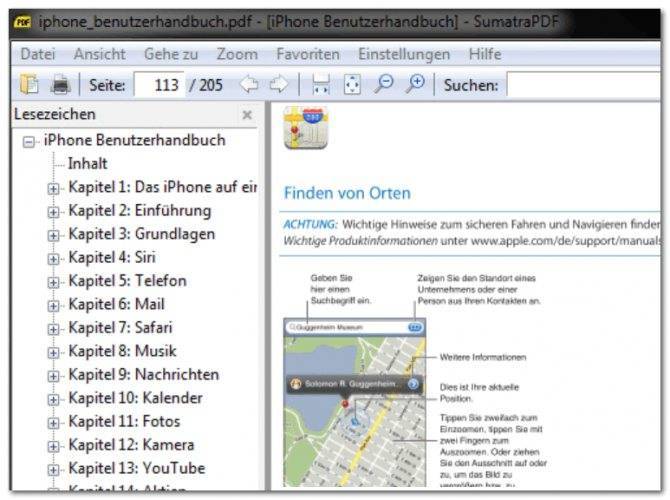The height and width of the screenshot is (500, 670).
Task: Select fit single page view icon
Action: (x=352, y=84)
